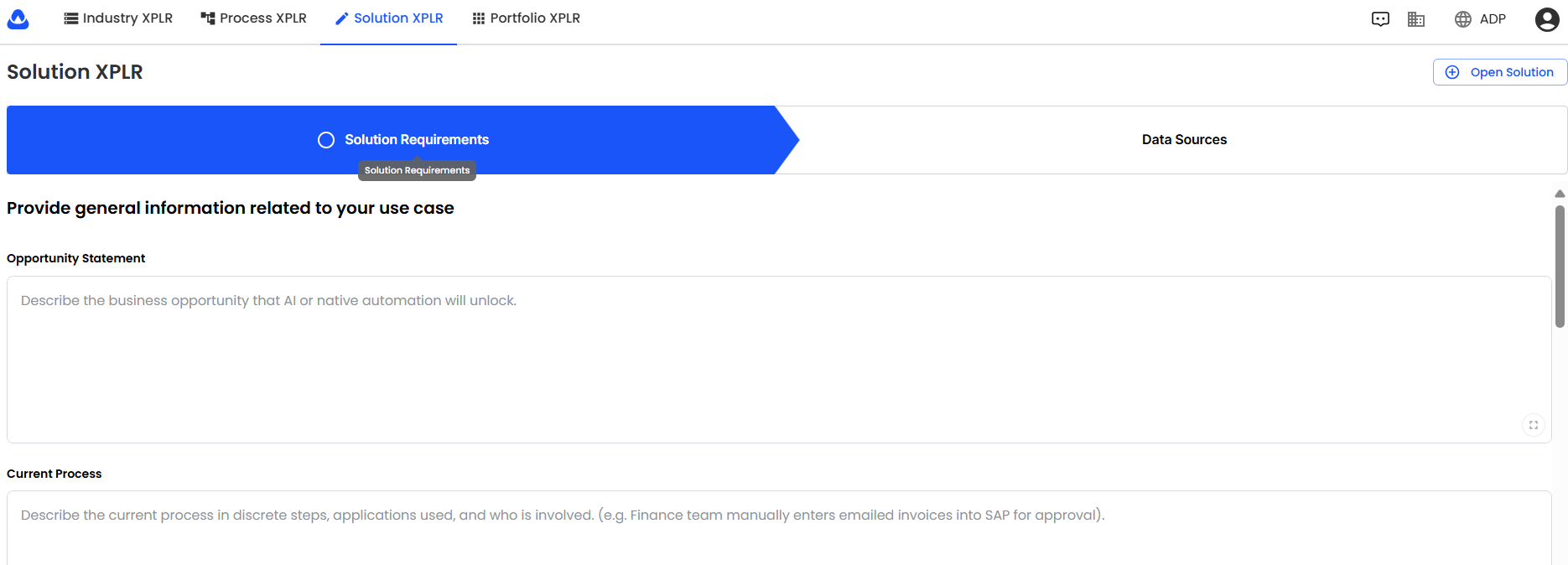
Task: Open the ADP globe selector
Action: click(x=1480, y=19)
